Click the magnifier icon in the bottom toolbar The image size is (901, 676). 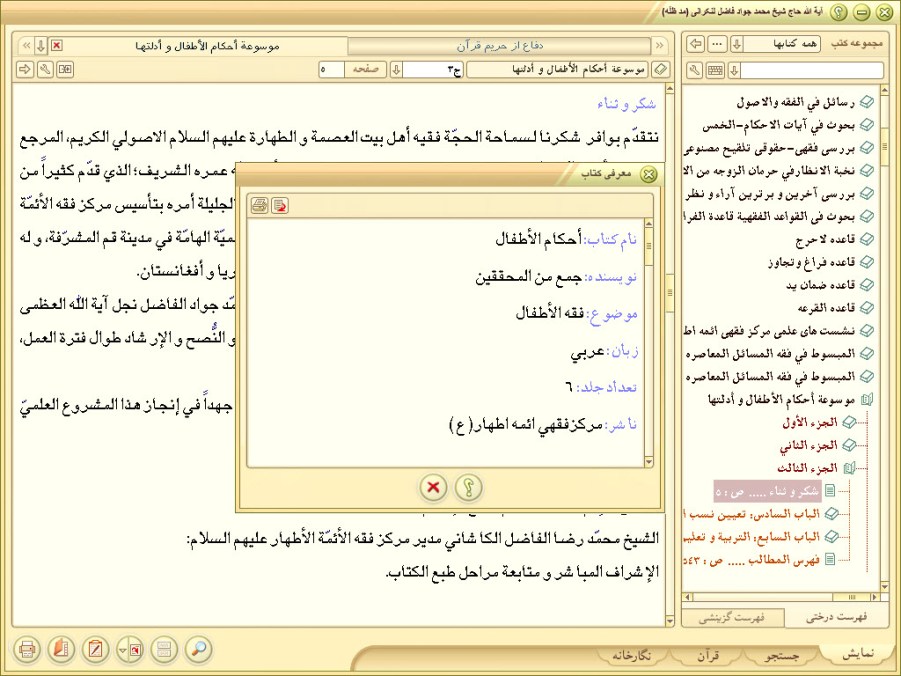tap(199, 649)
